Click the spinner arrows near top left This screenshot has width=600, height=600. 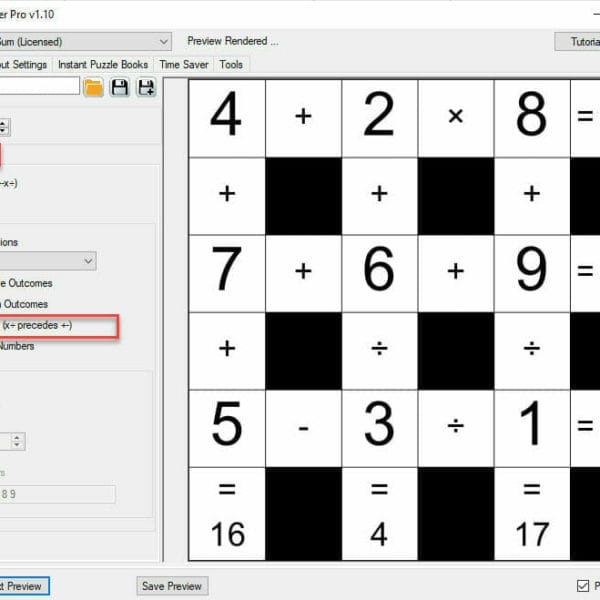(x=4, y=127)
